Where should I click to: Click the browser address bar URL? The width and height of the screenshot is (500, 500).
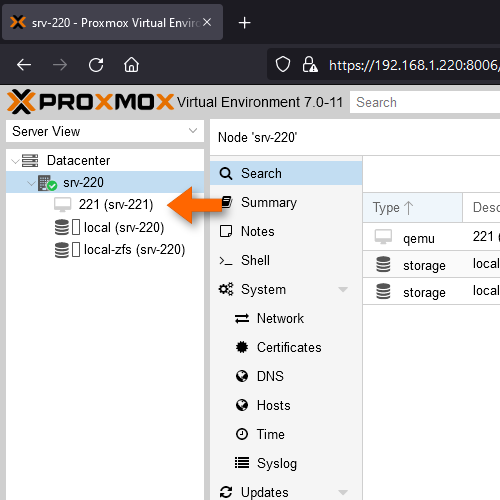(x=413, y=65)
